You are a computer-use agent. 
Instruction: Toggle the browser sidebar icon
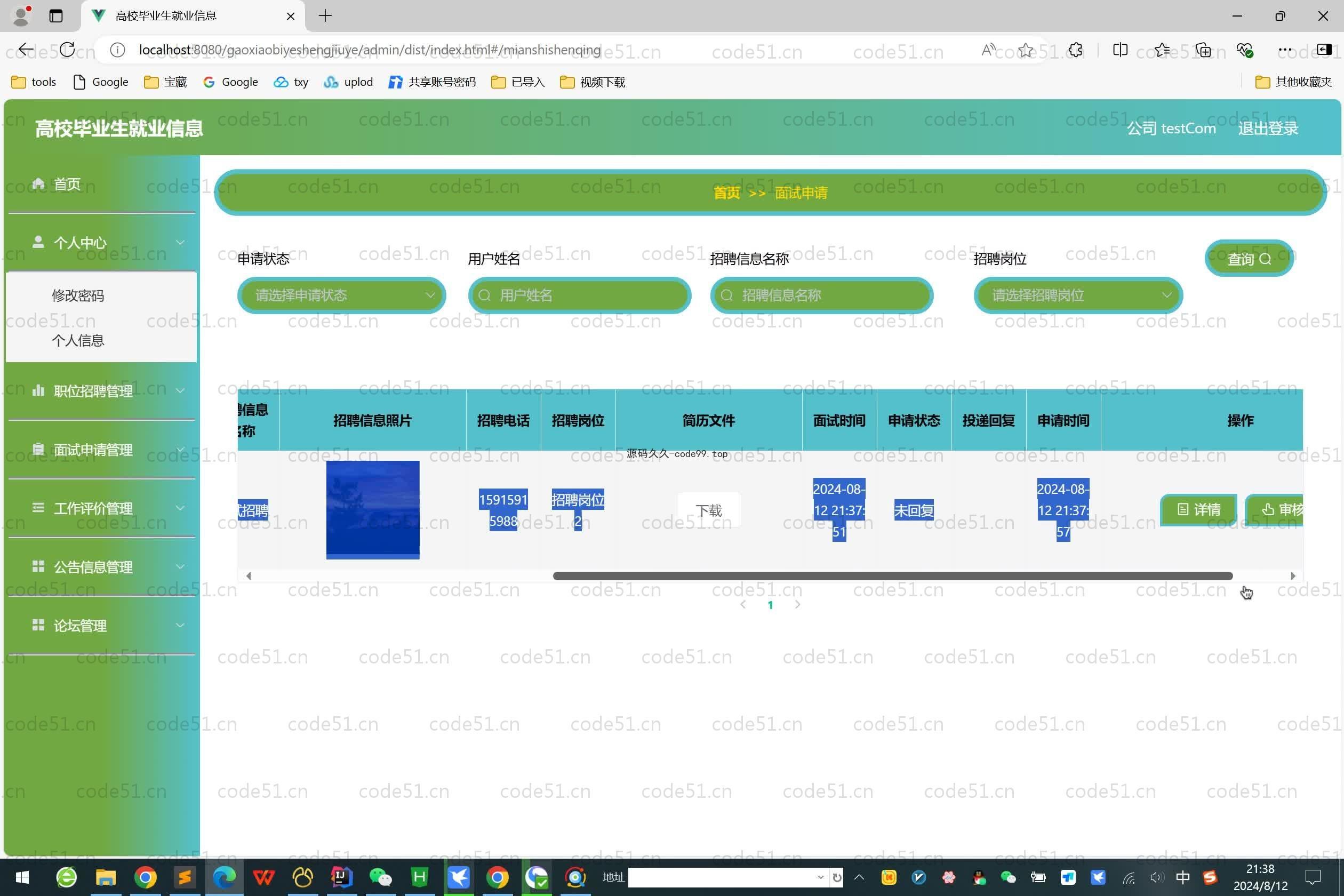(1324, 50)
